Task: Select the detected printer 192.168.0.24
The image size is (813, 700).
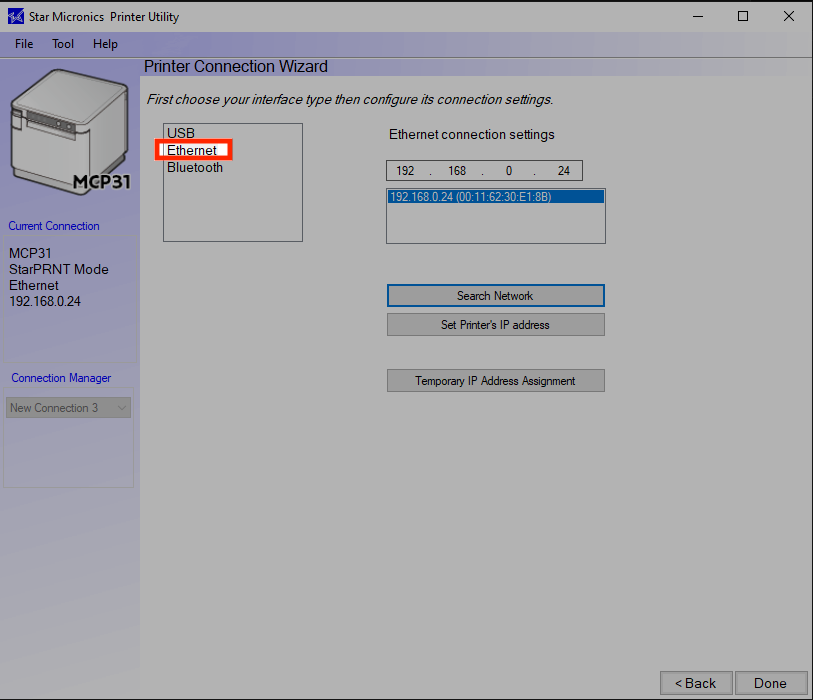Action: 495,196
